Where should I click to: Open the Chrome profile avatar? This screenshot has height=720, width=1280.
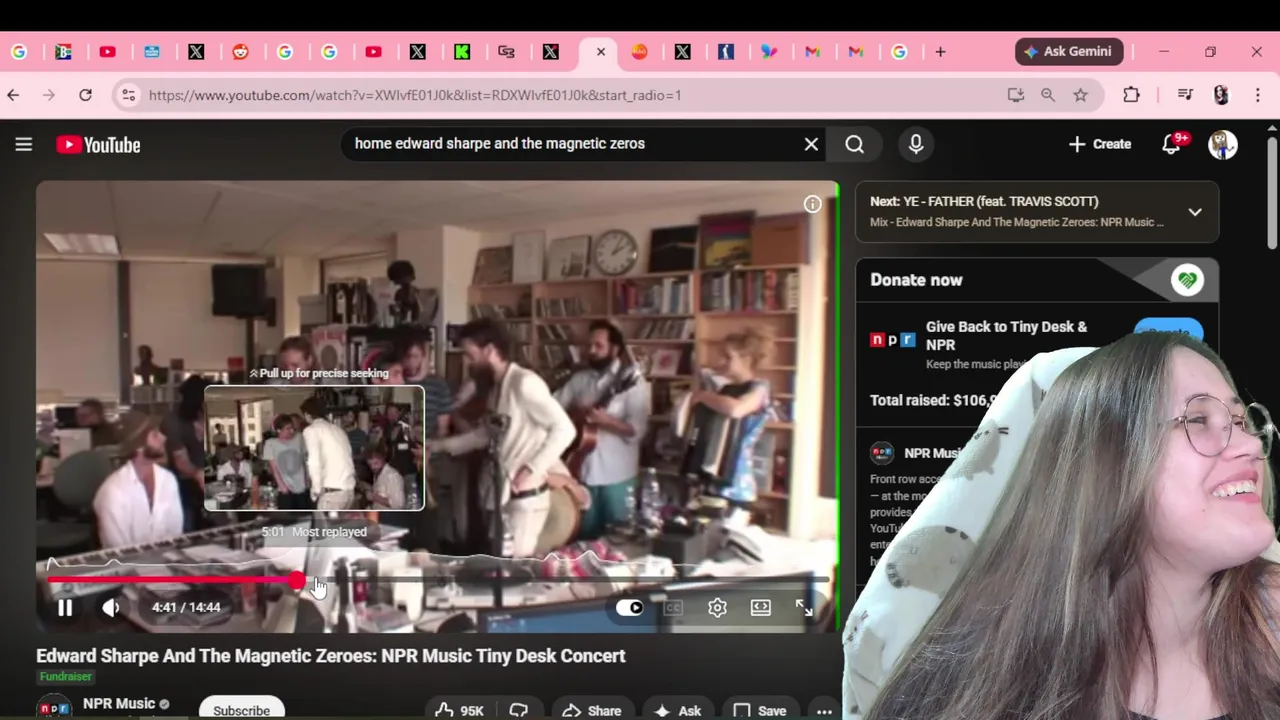(1220, 95)
